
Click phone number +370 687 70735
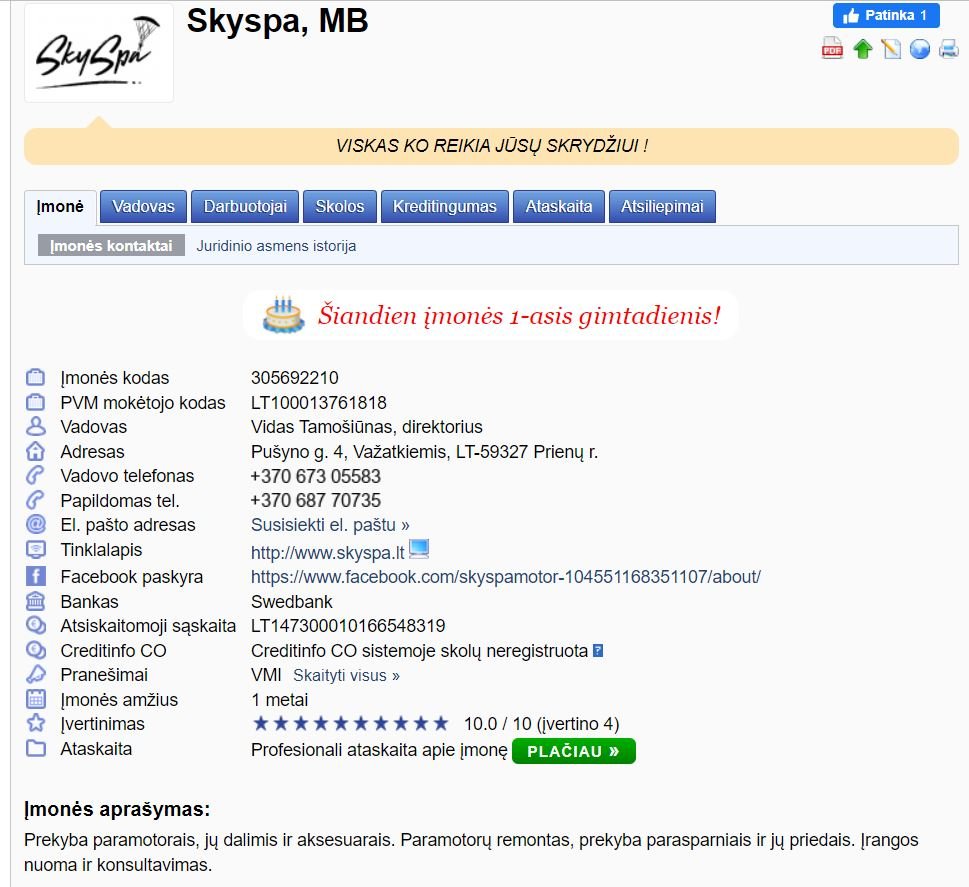(315, 501)
